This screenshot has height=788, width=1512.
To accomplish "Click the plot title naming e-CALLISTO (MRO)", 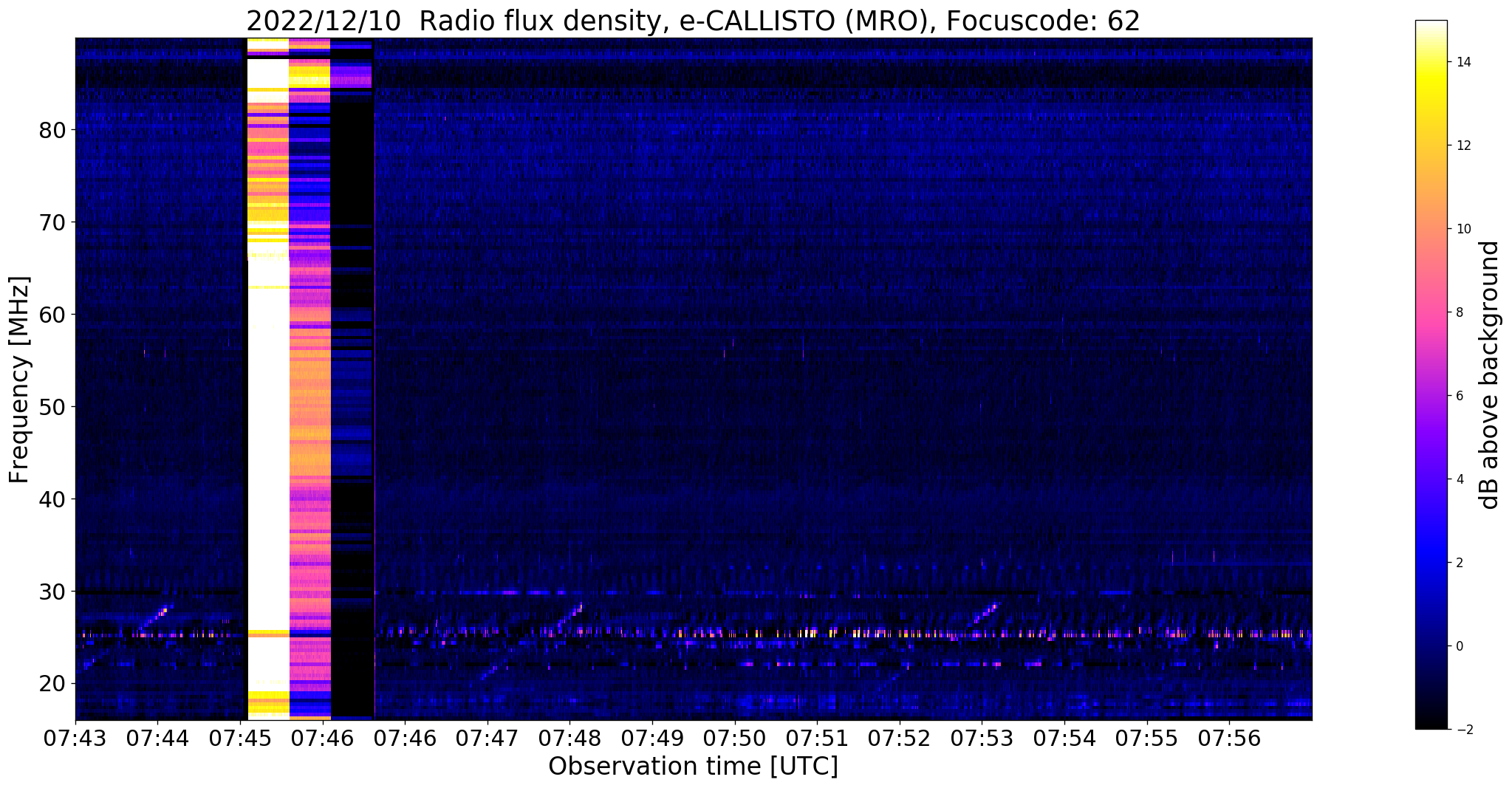I will point(693,21).
